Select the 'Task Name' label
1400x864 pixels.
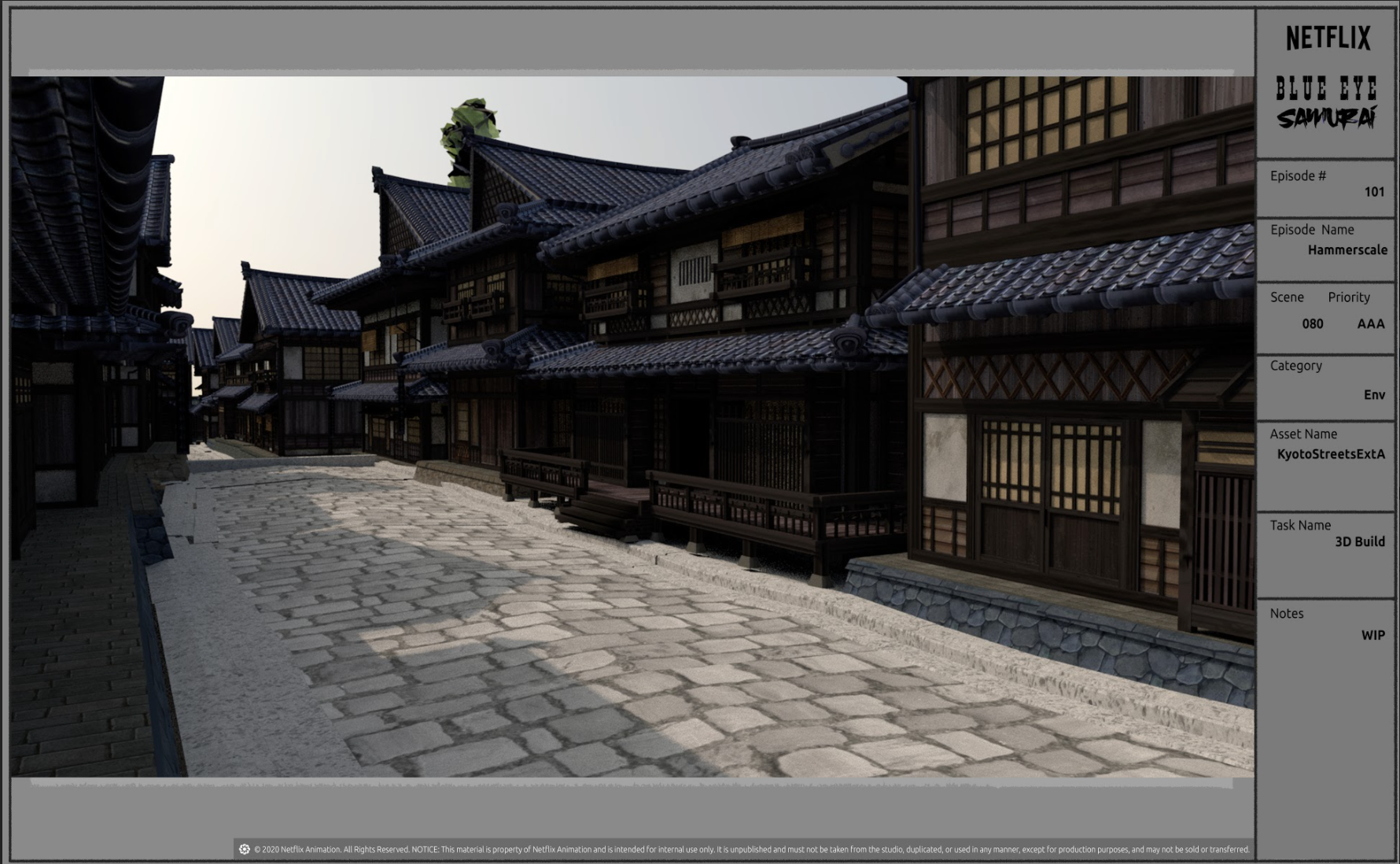click(1300, 525)
